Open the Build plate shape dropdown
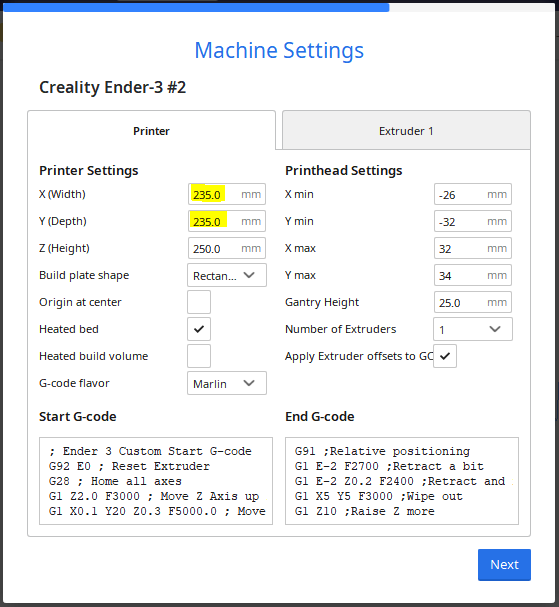Screen dimensions: 559x607 227,275
